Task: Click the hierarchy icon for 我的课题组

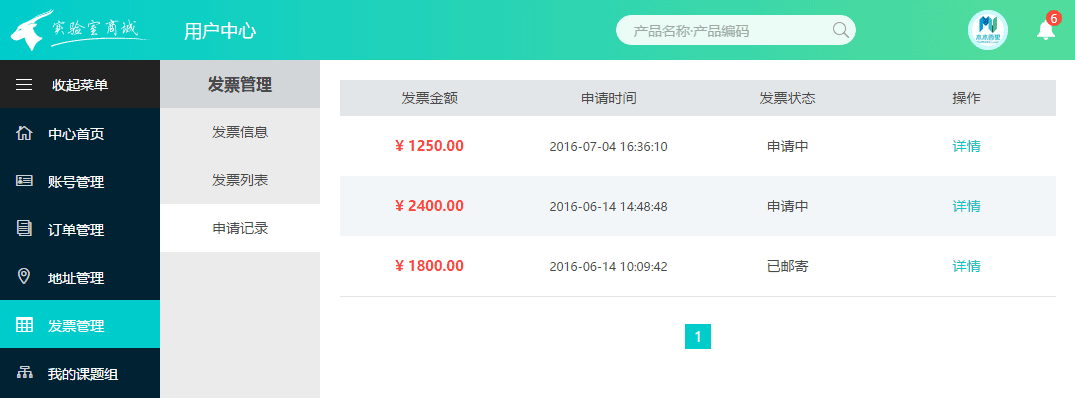Action: tap(24, 373)
